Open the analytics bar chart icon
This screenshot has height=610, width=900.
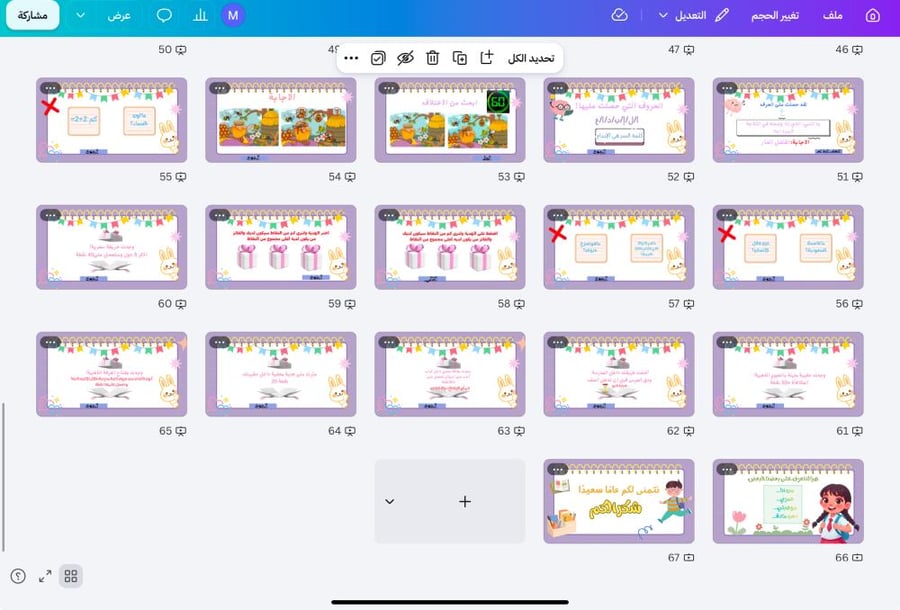click(200, 15)
